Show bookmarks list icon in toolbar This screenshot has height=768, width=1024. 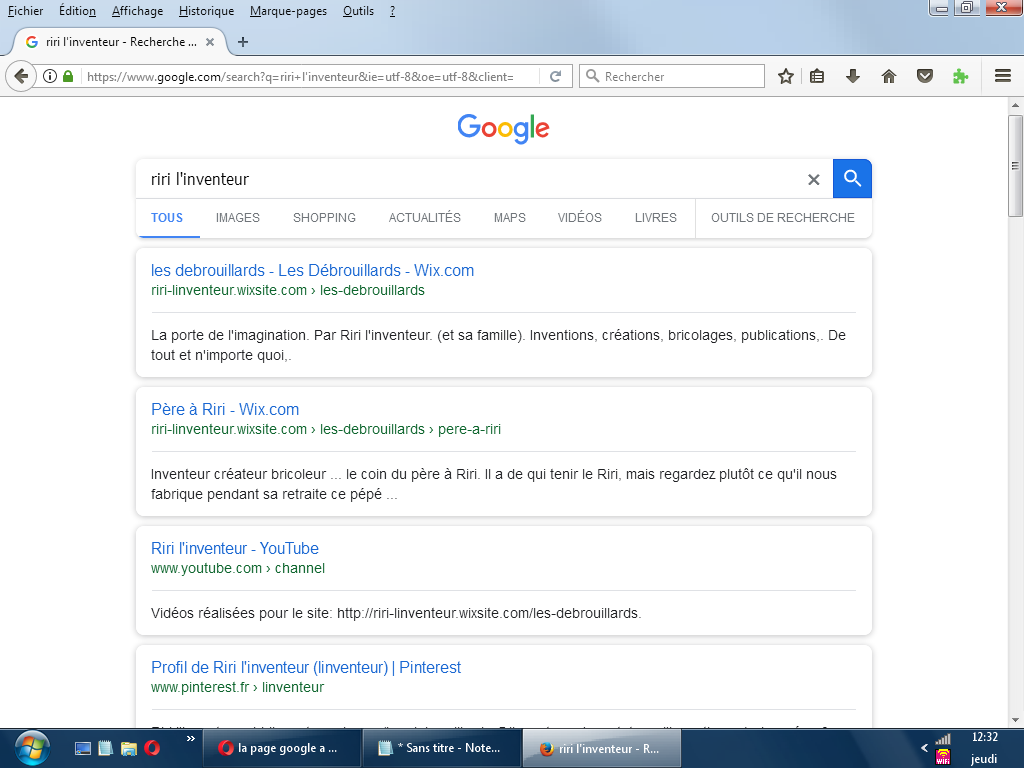pos(817,76)
